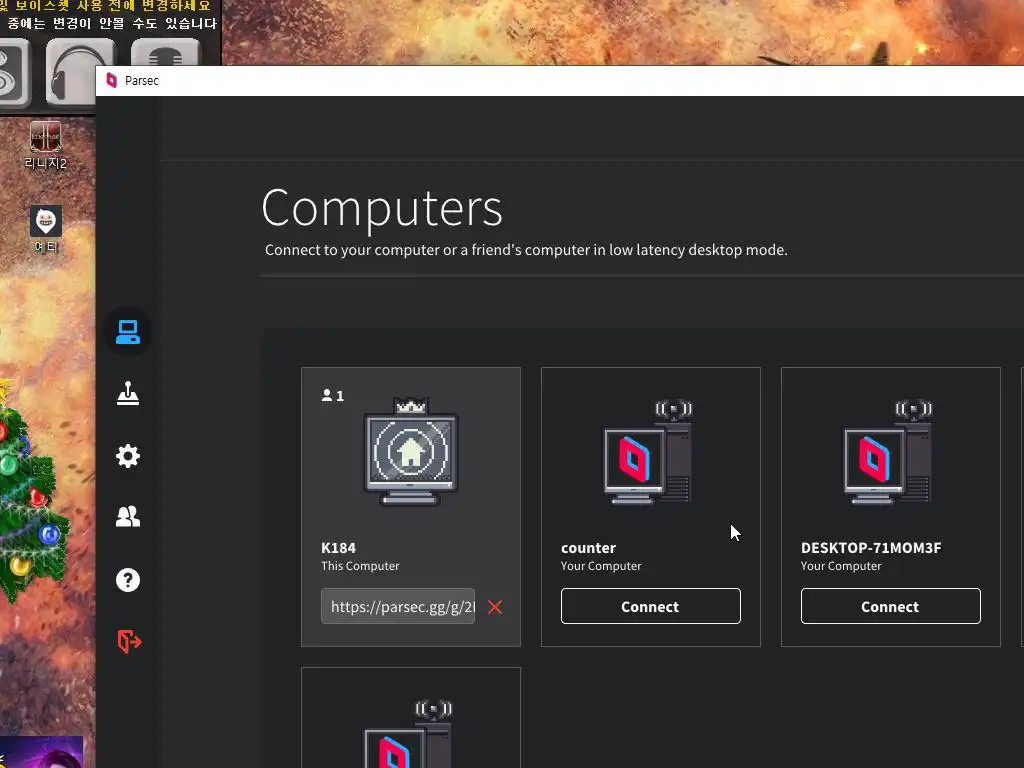This screenshot has width=1024, height=768.
Task: Click the K184 computer name
Action: (338, 548)
